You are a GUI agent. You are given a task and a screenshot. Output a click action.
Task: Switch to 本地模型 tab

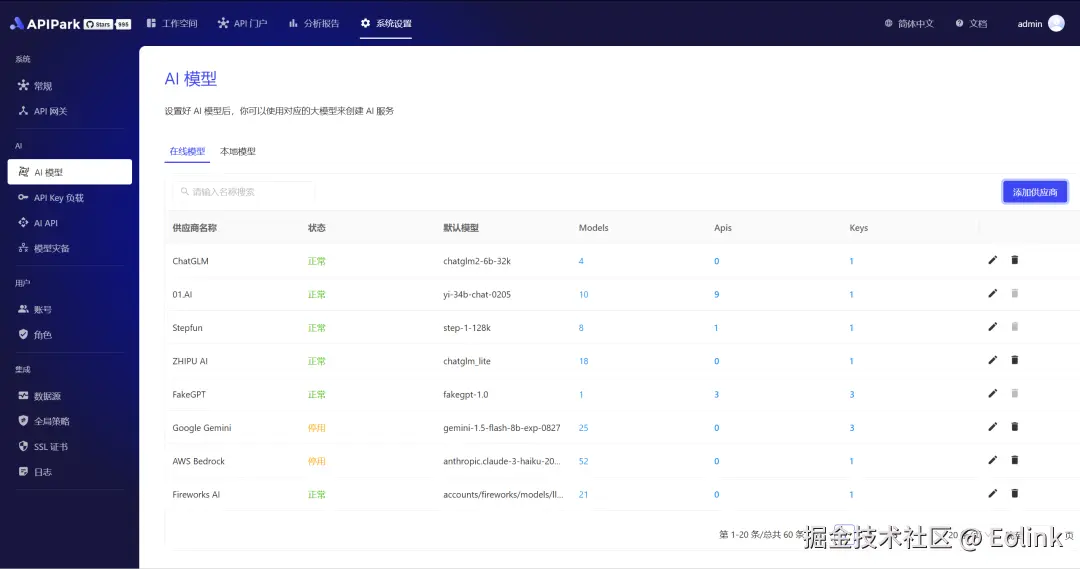(238, 152)
